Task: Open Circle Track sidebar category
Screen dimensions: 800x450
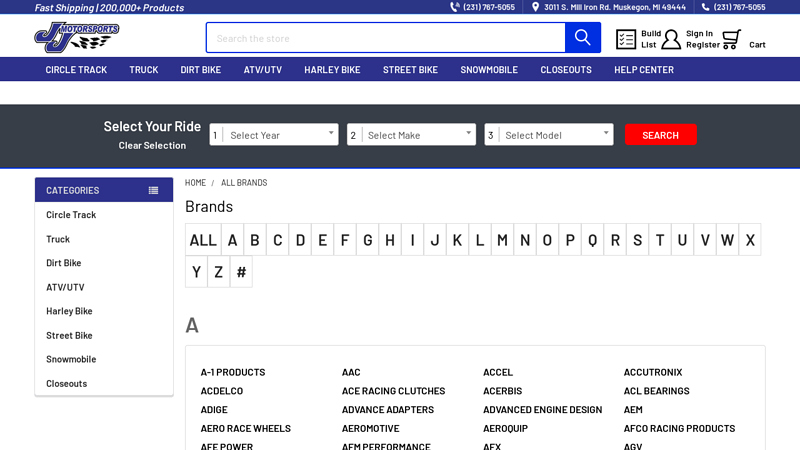Action: click(71, 215)
